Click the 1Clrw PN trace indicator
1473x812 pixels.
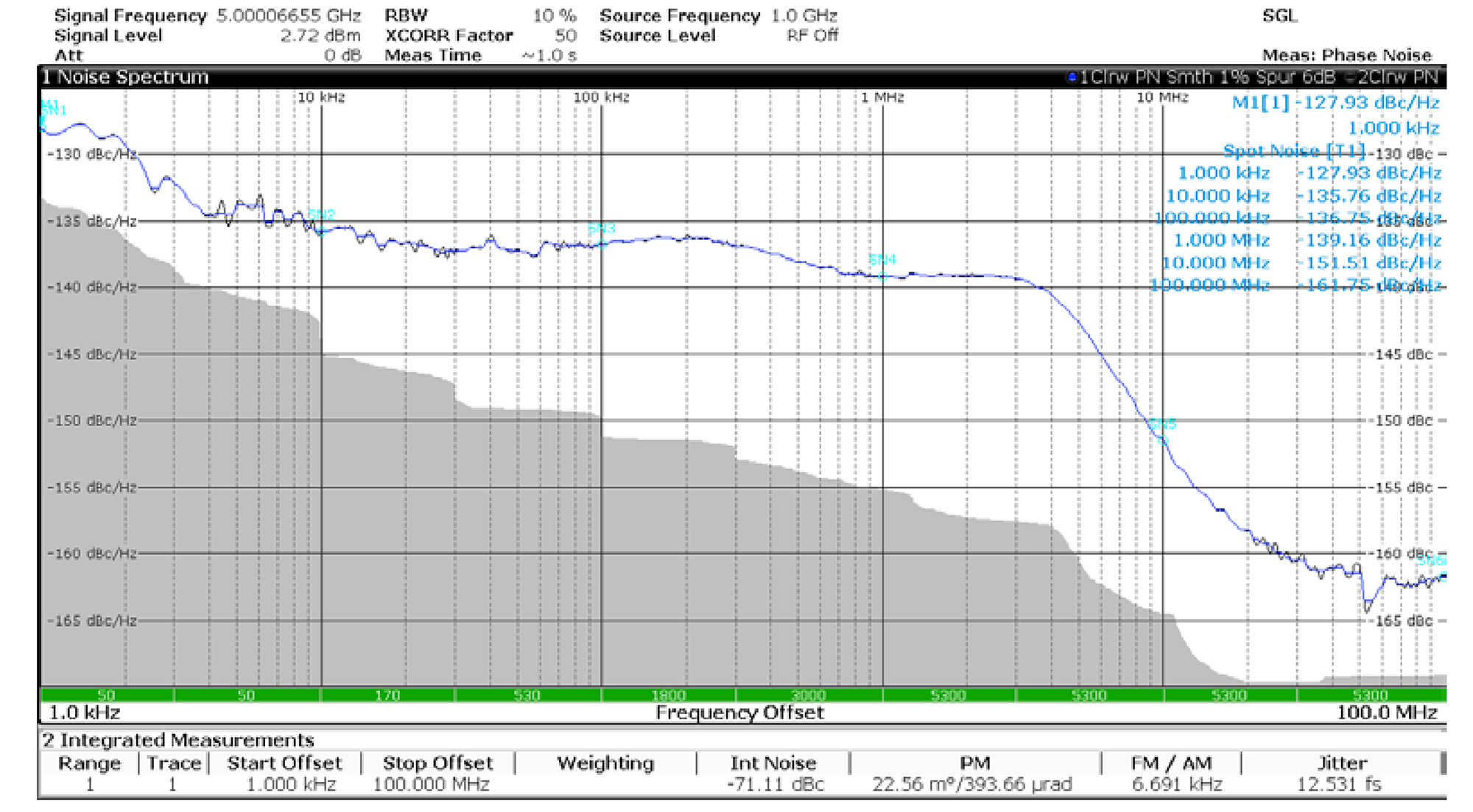(x=1200, y=77)
